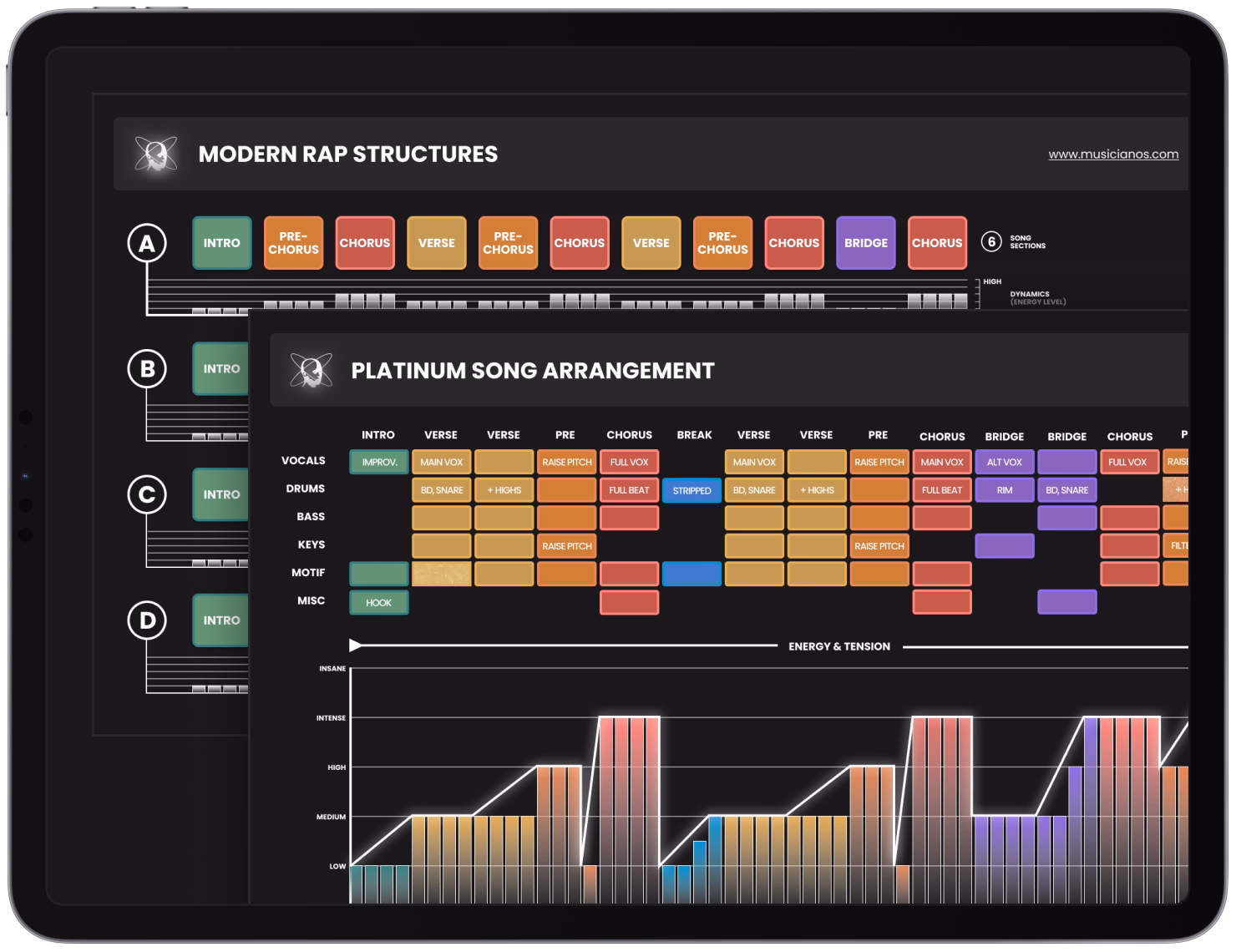Viewport: 1236px width, 952px height.
Task: Click the circled 6 song sections badge
Action: click(x=991, y=242)
